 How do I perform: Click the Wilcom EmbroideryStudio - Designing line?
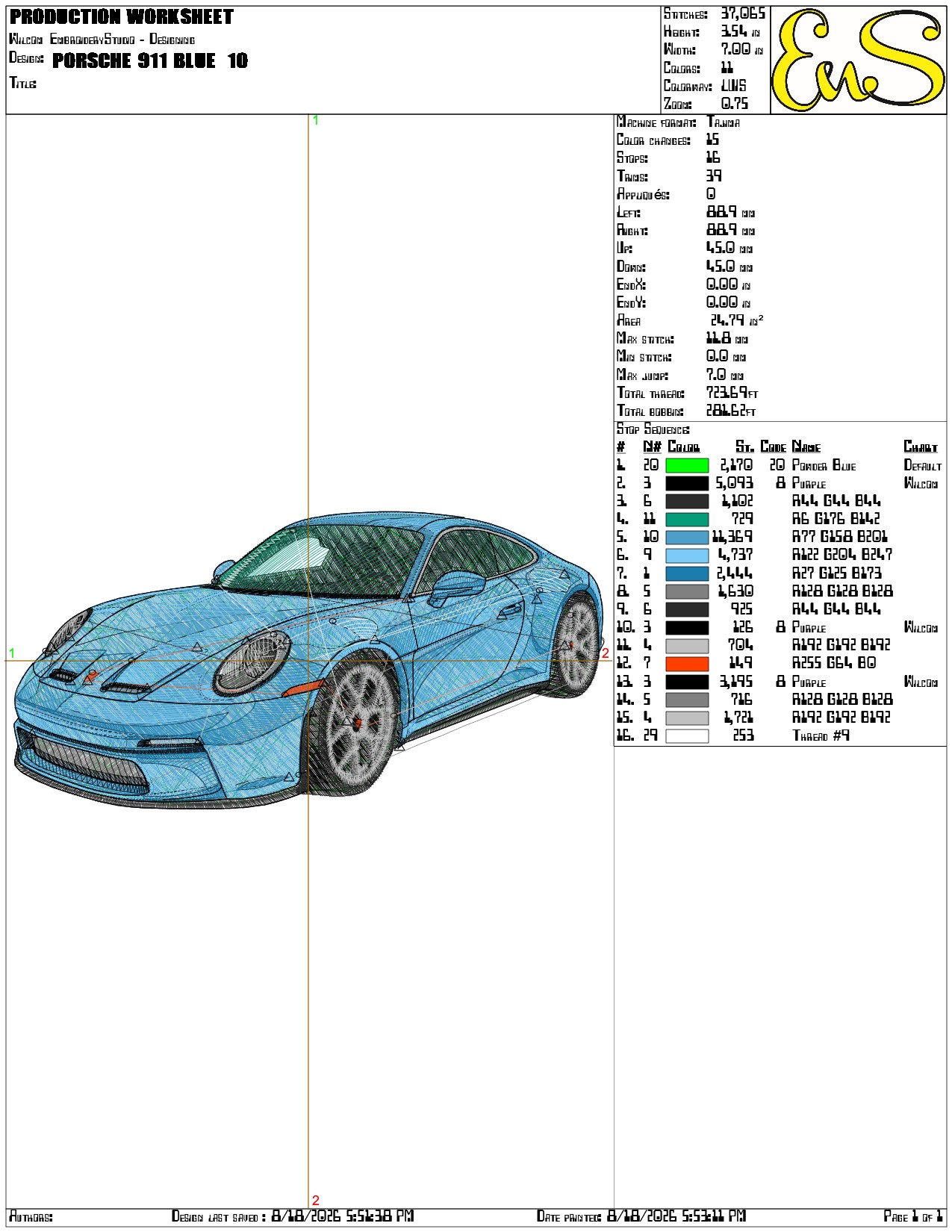click(x=102, y=39)
